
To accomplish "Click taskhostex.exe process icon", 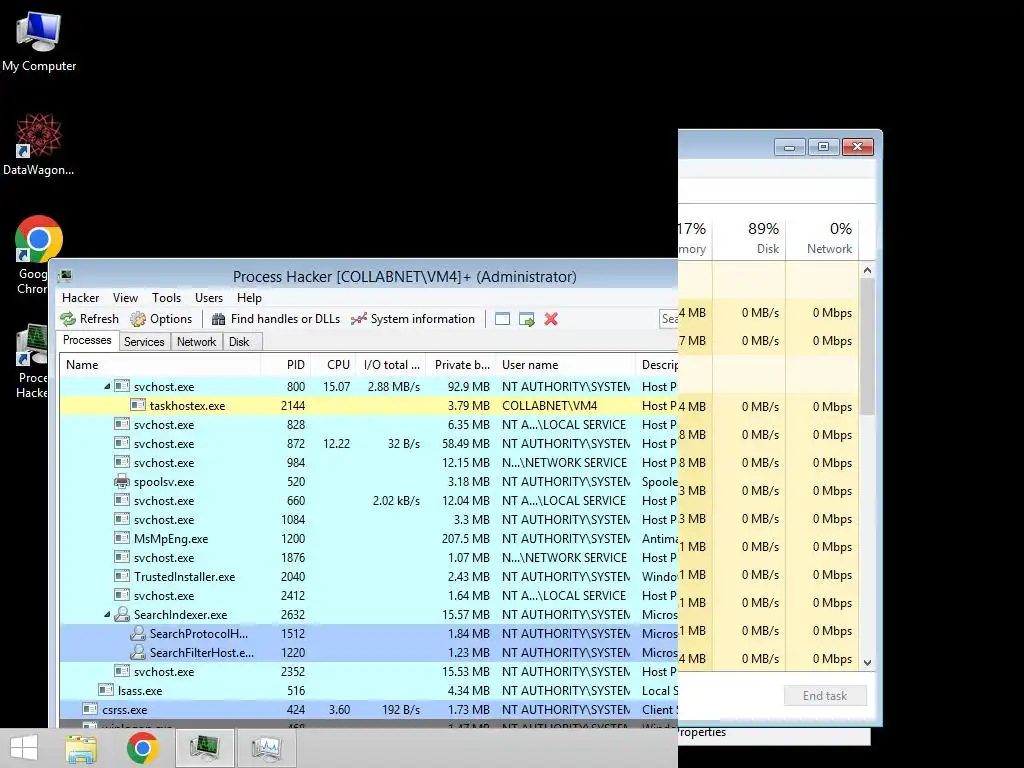I will pos(137,406).
